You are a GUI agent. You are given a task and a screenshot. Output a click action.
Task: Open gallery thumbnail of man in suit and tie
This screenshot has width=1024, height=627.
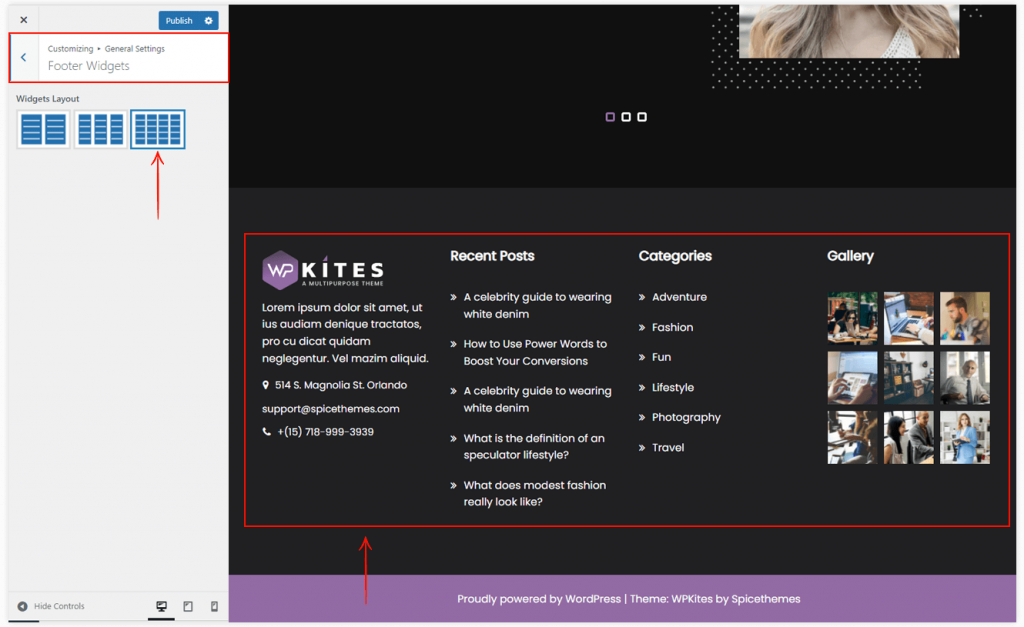965,378
